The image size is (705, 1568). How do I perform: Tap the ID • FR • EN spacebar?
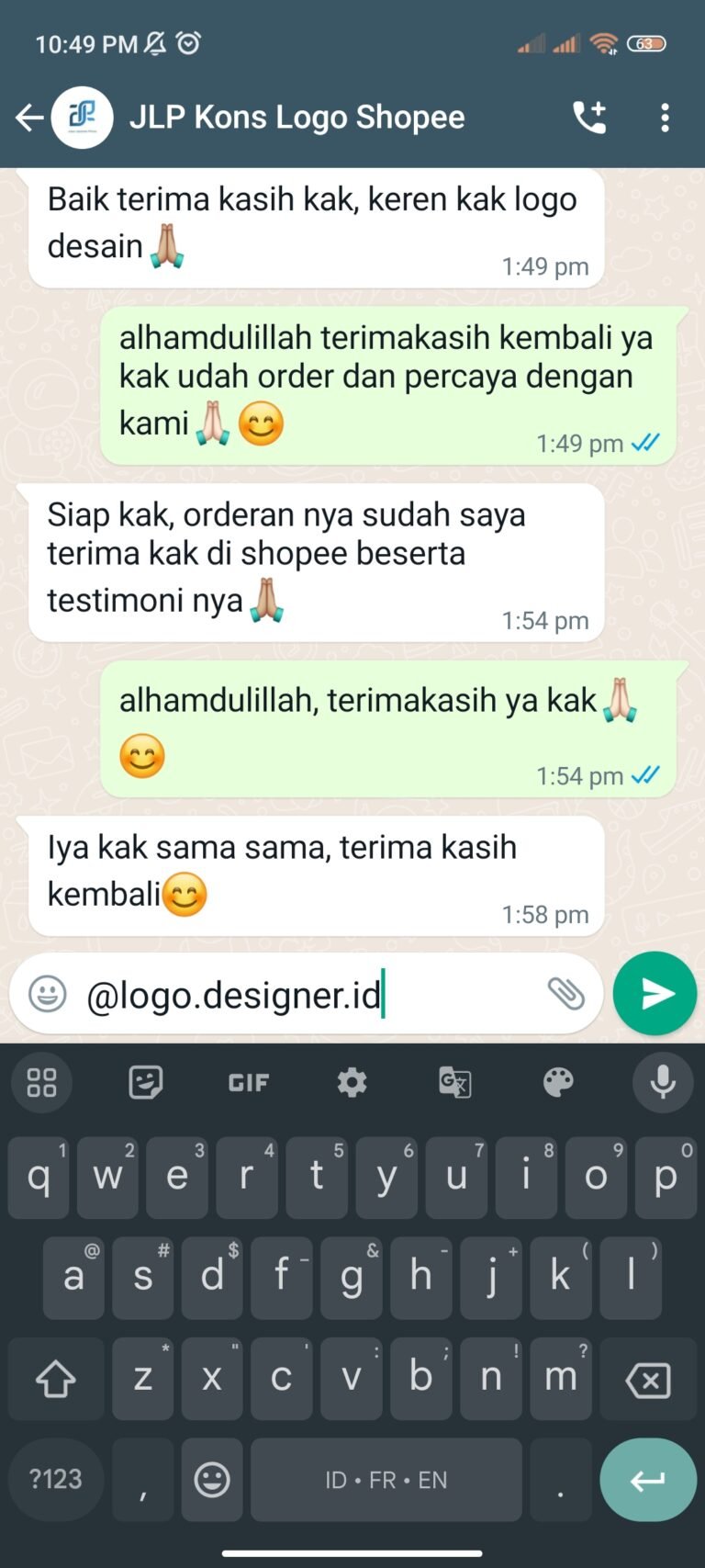[386, 1479]
